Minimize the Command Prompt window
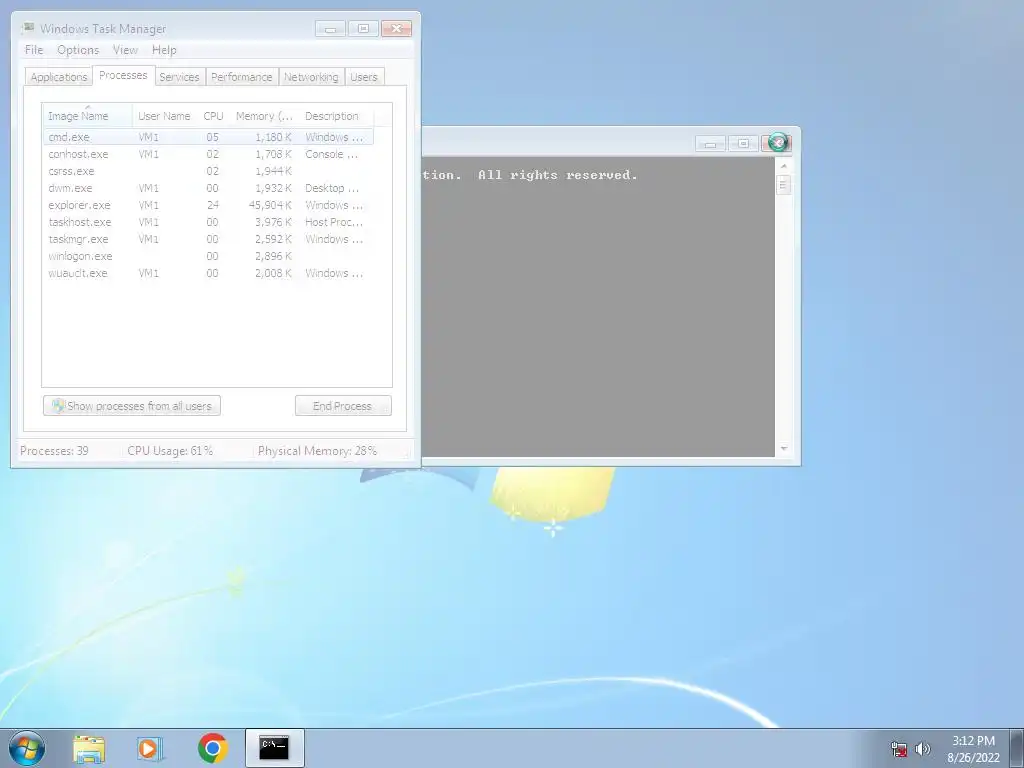1024x768 pixels. (711, 144)
